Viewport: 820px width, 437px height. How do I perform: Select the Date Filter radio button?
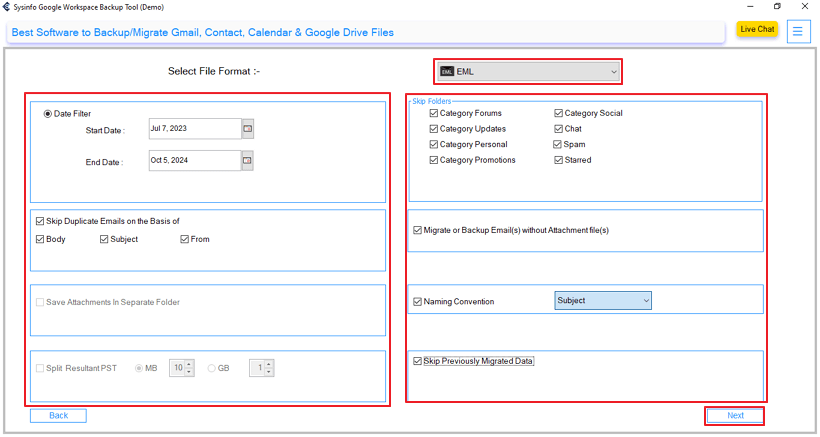(48, 114)
